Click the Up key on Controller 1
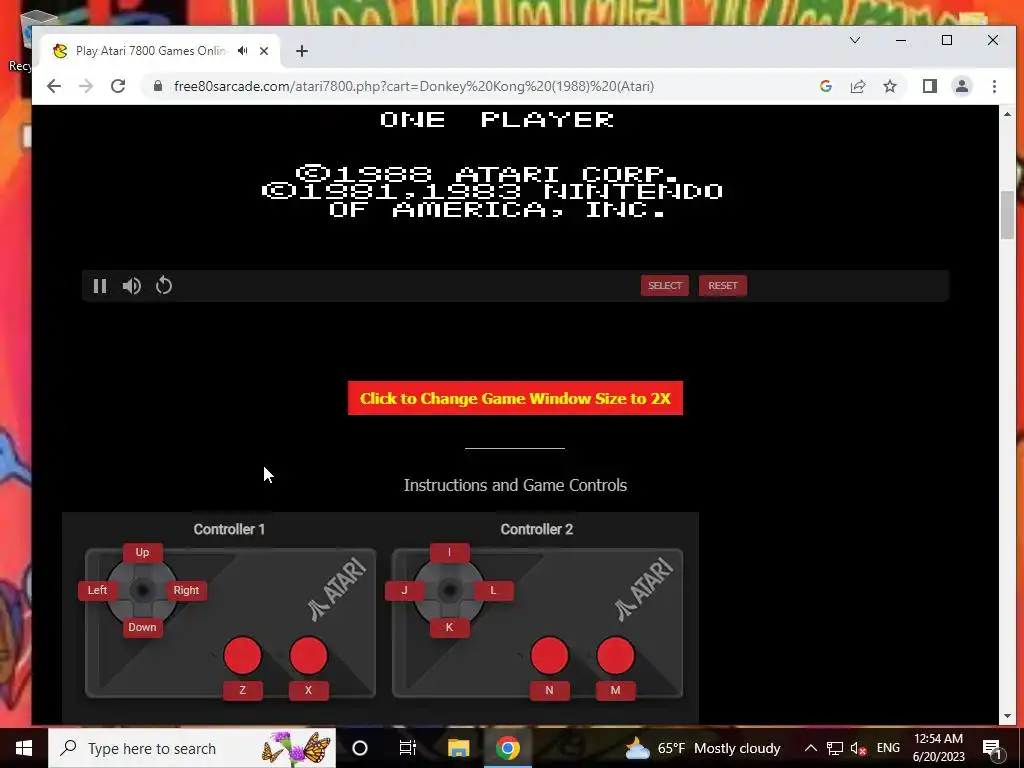This screenshot has width=1024, height=768. pos(142,552)
